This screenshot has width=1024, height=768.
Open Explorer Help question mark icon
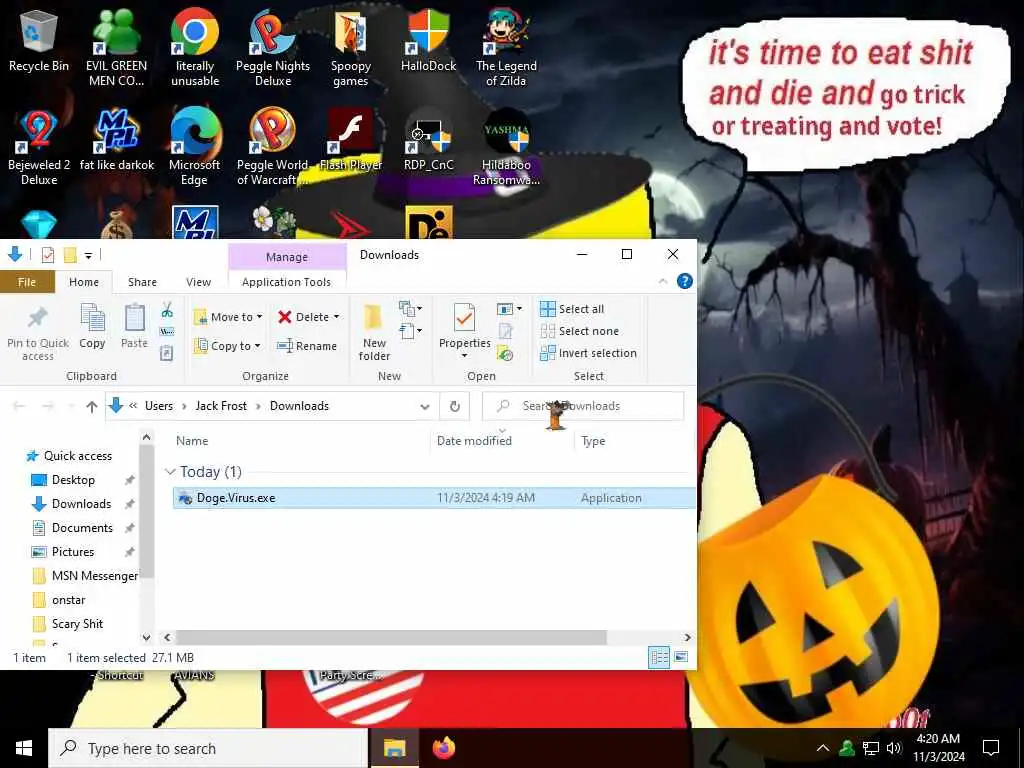pos(684,281)
